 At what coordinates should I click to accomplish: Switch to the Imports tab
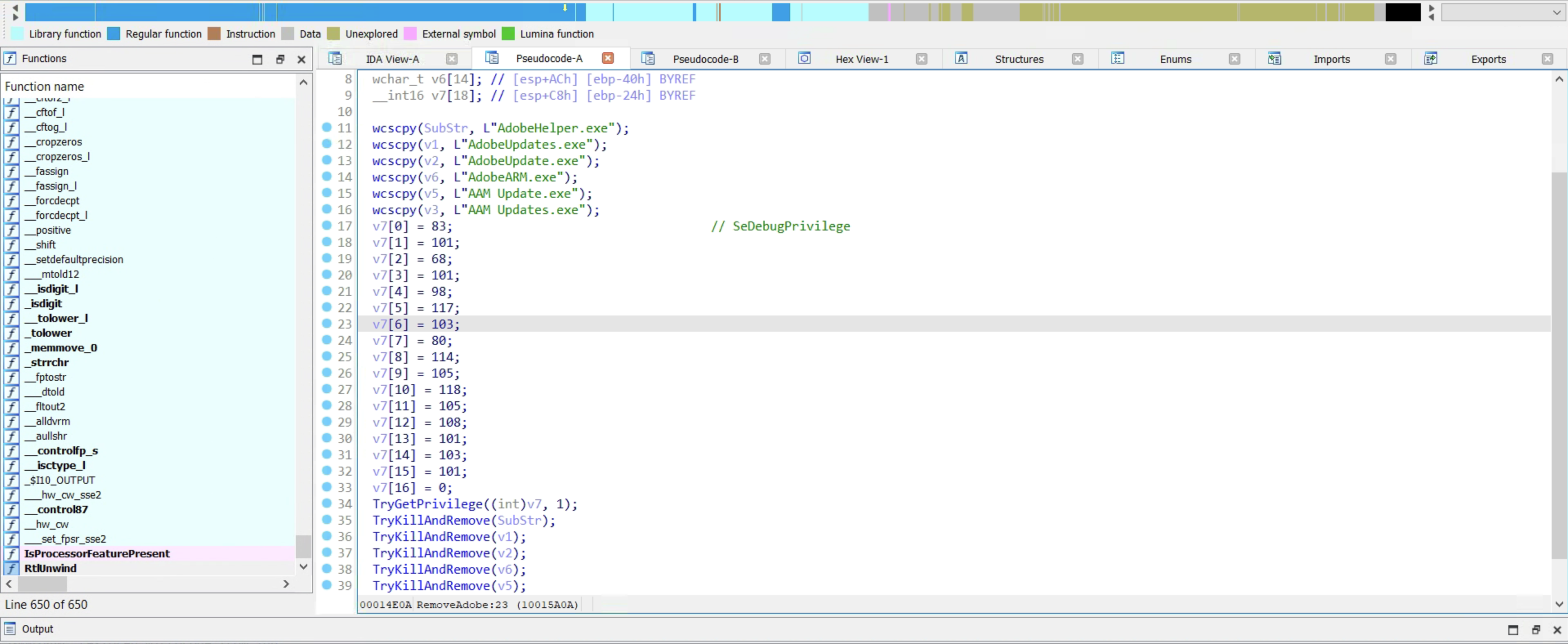pos(1331,59)
